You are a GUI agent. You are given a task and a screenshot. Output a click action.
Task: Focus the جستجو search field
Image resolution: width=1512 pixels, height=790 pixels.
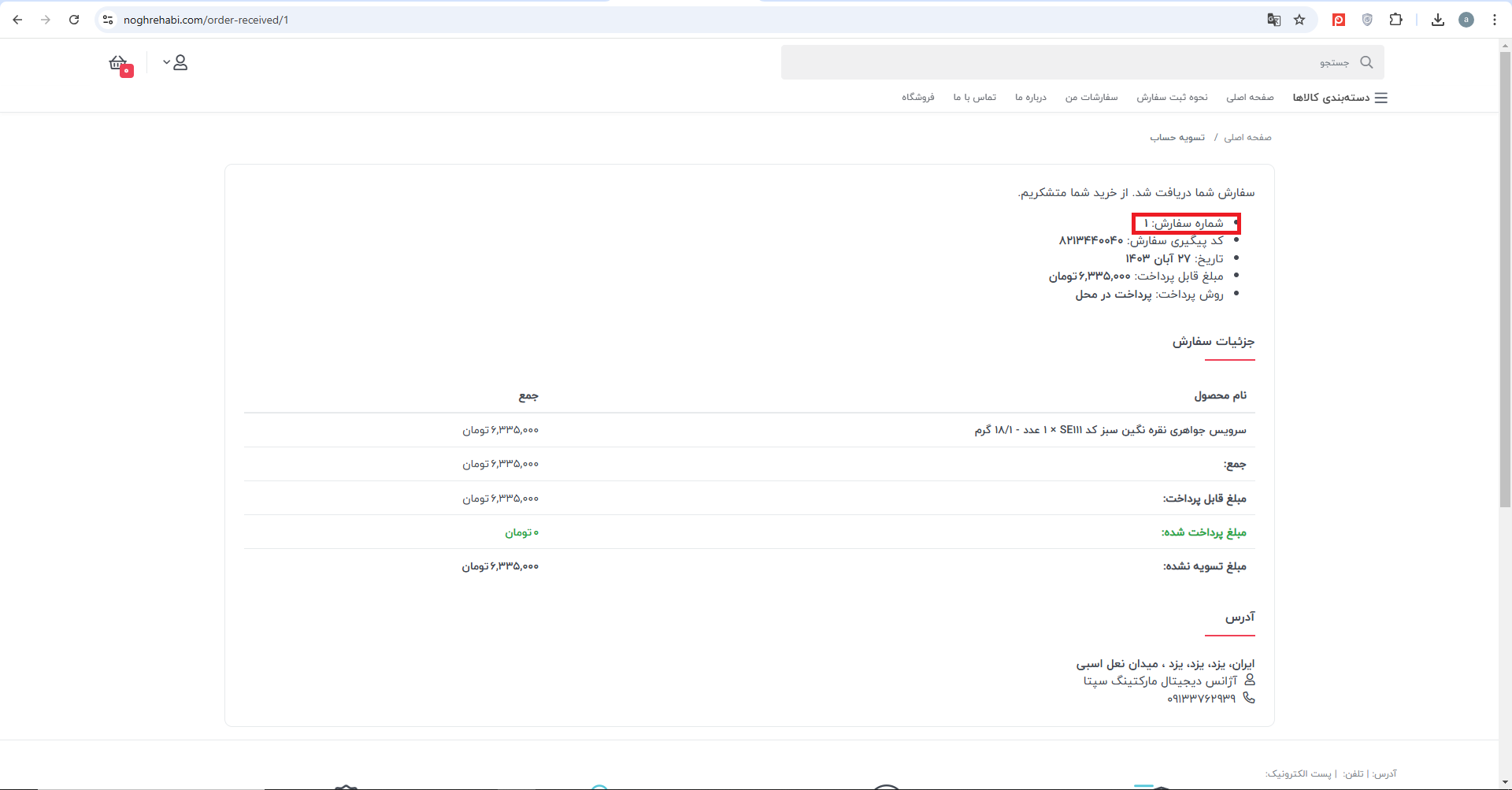pyautogui.click(x=1083, y=62)
